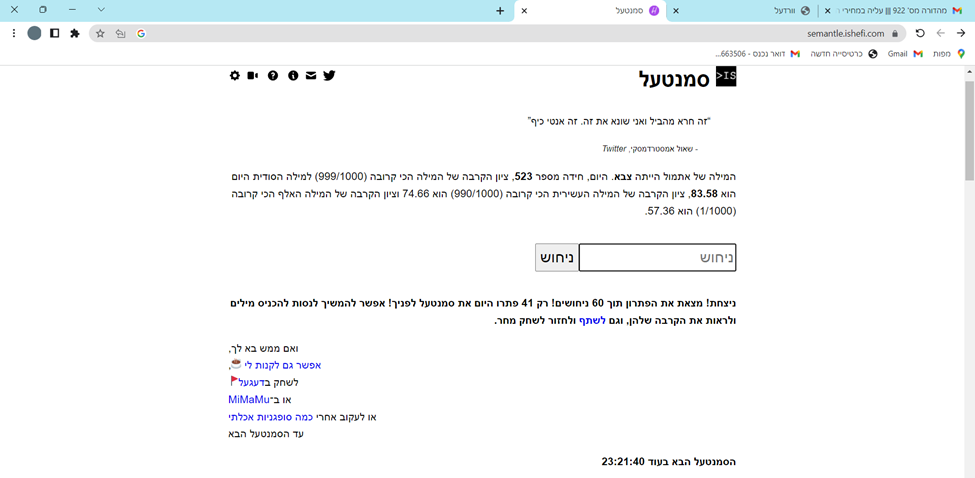Reload the page with refresh icon
The width and height of the screenshot is (975, 478).
(920, 33)
